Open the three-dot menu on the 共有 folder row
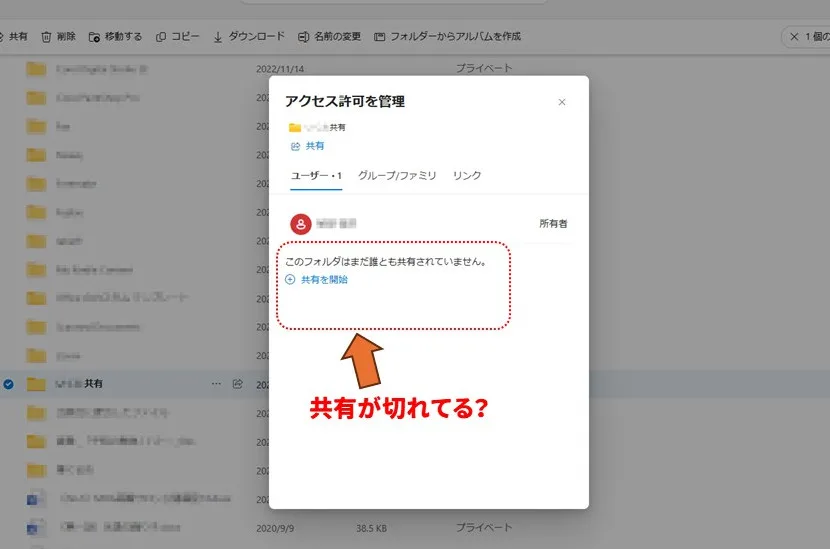The width and height of the screenshot is (830, 549). [216, 384]
